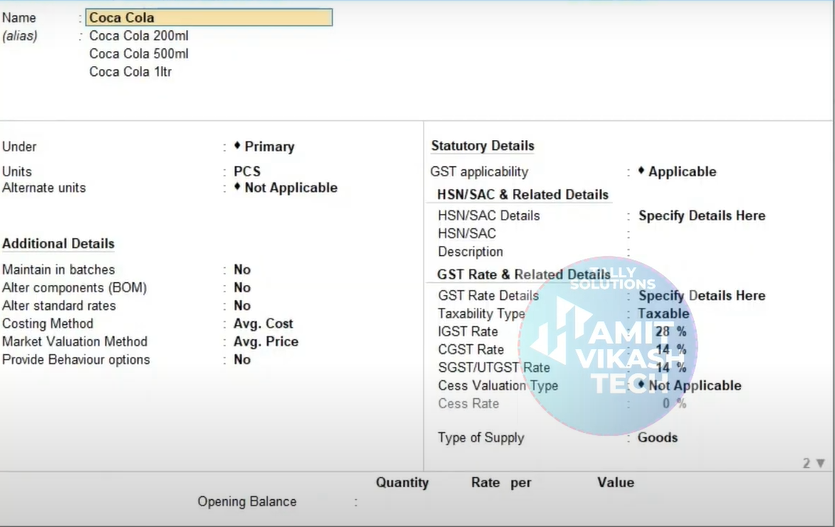This screenshot has height=527, width=835.
Task: Change the Units value PCS
Action: click(x=247, y=171)
